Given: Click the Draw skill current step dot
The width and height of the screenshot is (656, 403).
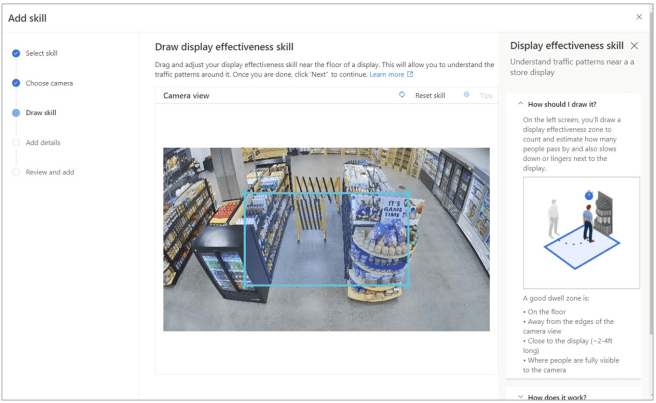Looking at the screenshot, I should click(16, 113).
